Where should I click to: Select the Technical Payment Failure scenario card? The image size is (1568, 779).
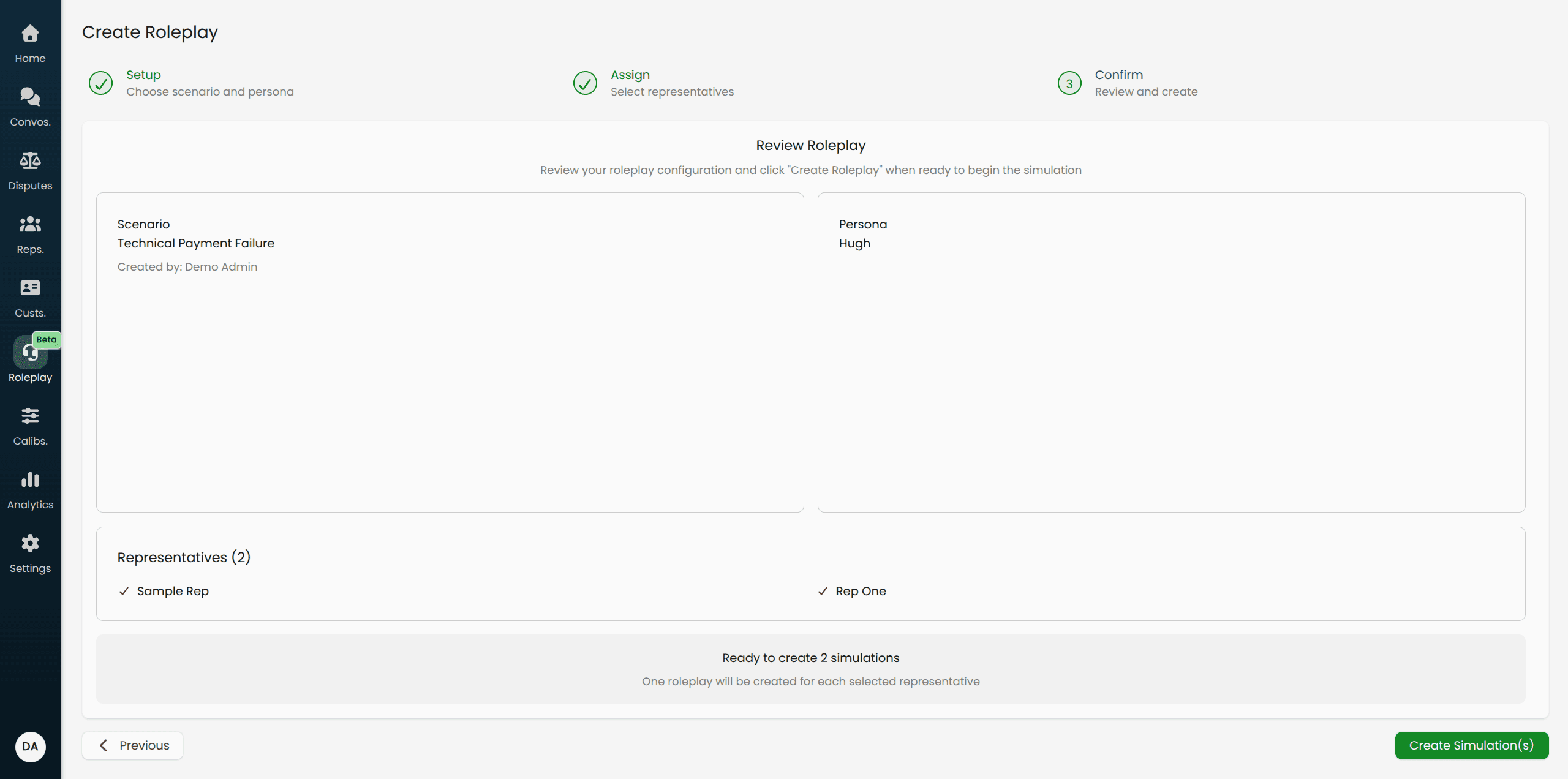[450, 352]
